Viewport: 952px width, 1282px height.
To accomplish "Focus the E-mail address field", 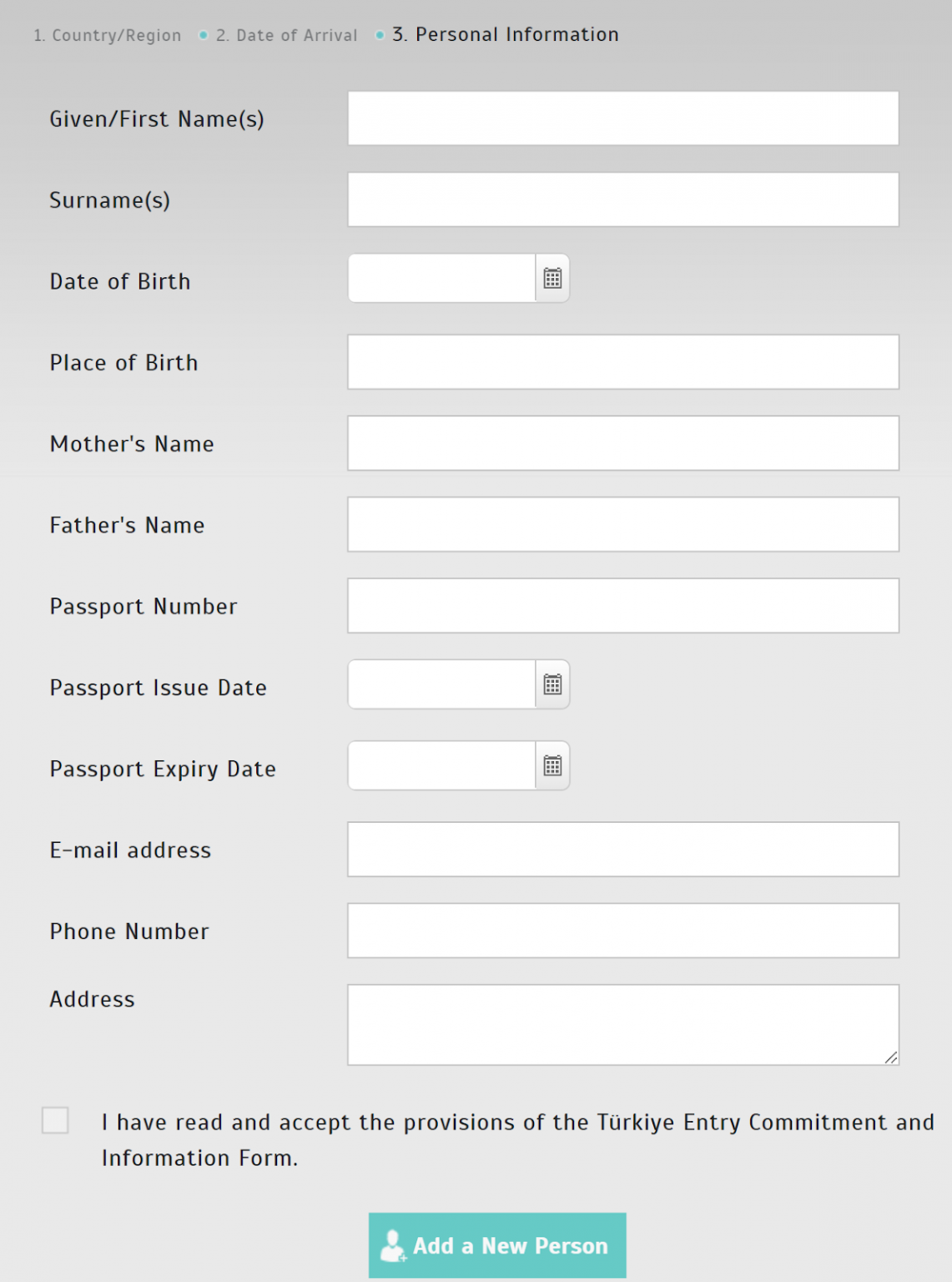I will (622, 850).
